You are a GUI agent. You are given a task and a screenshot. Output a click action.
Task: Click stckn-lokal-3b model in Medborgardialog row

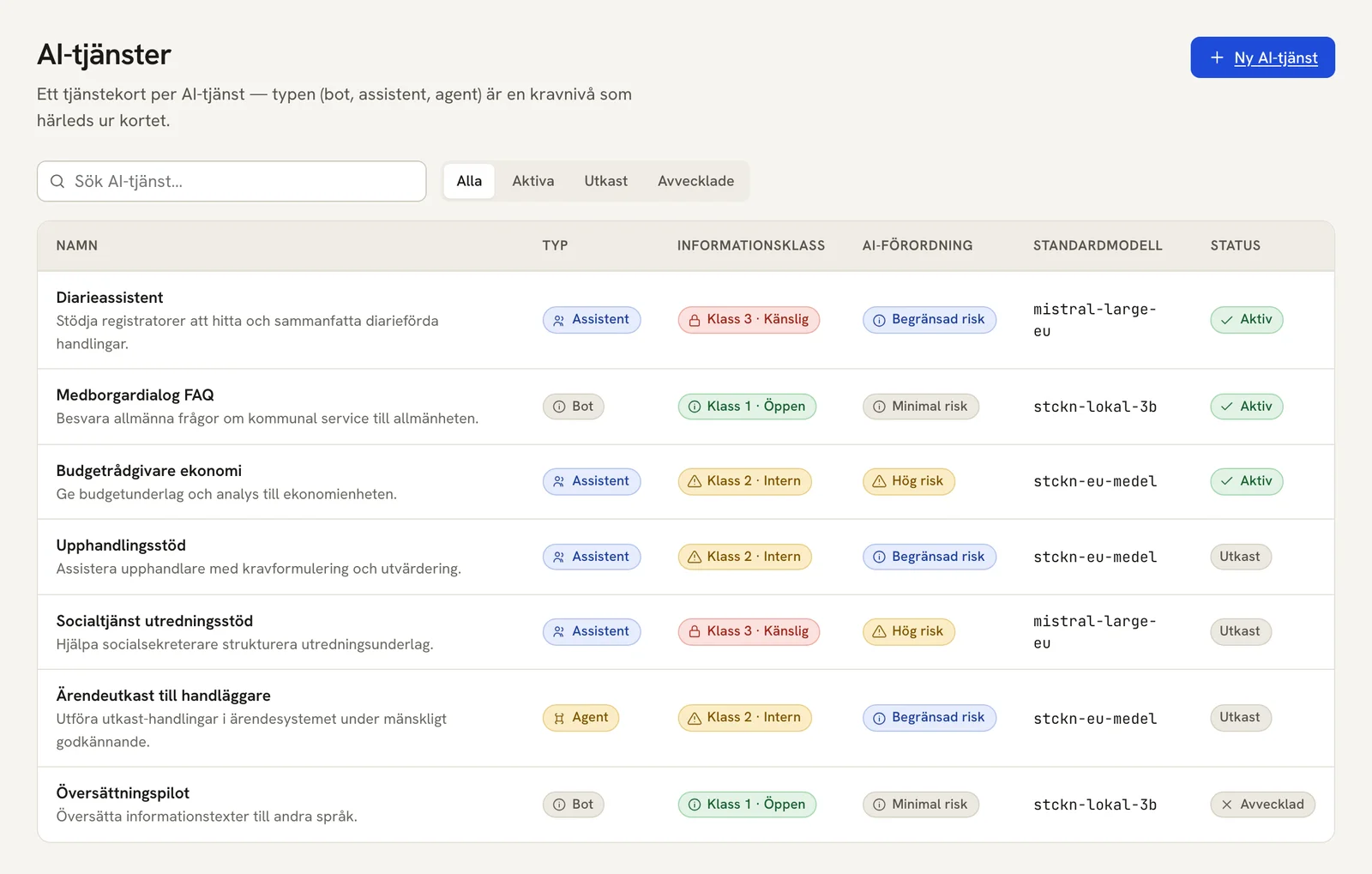coord(1095,407)
